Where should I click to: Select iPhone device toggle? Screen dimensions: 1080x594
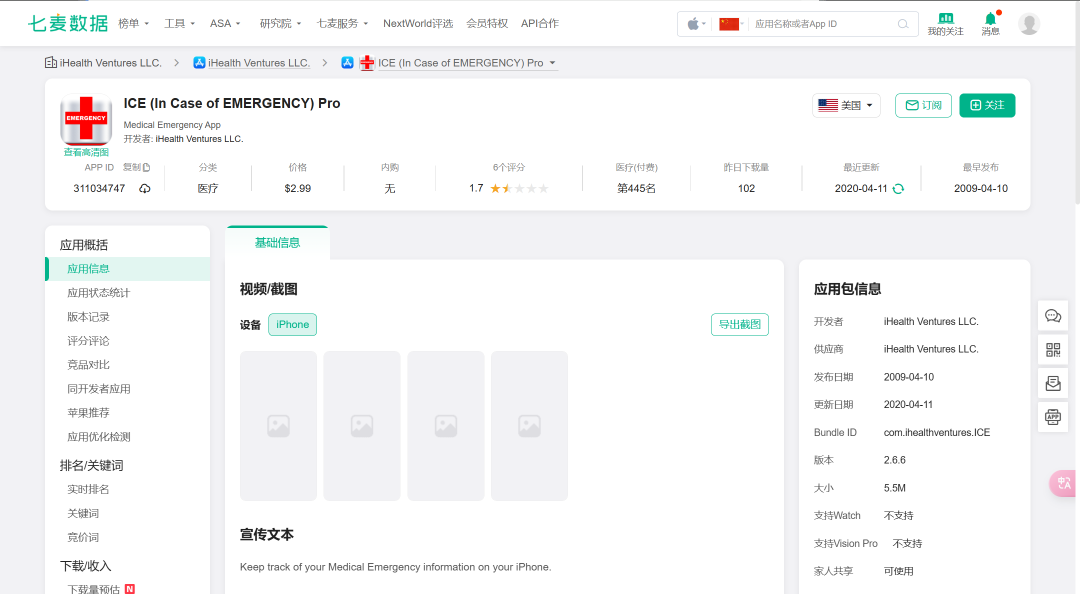293,325
